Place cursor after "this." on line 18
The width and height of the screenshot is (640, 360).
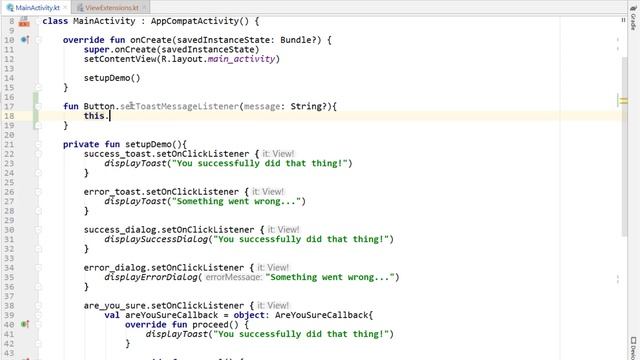pos(110,116)
